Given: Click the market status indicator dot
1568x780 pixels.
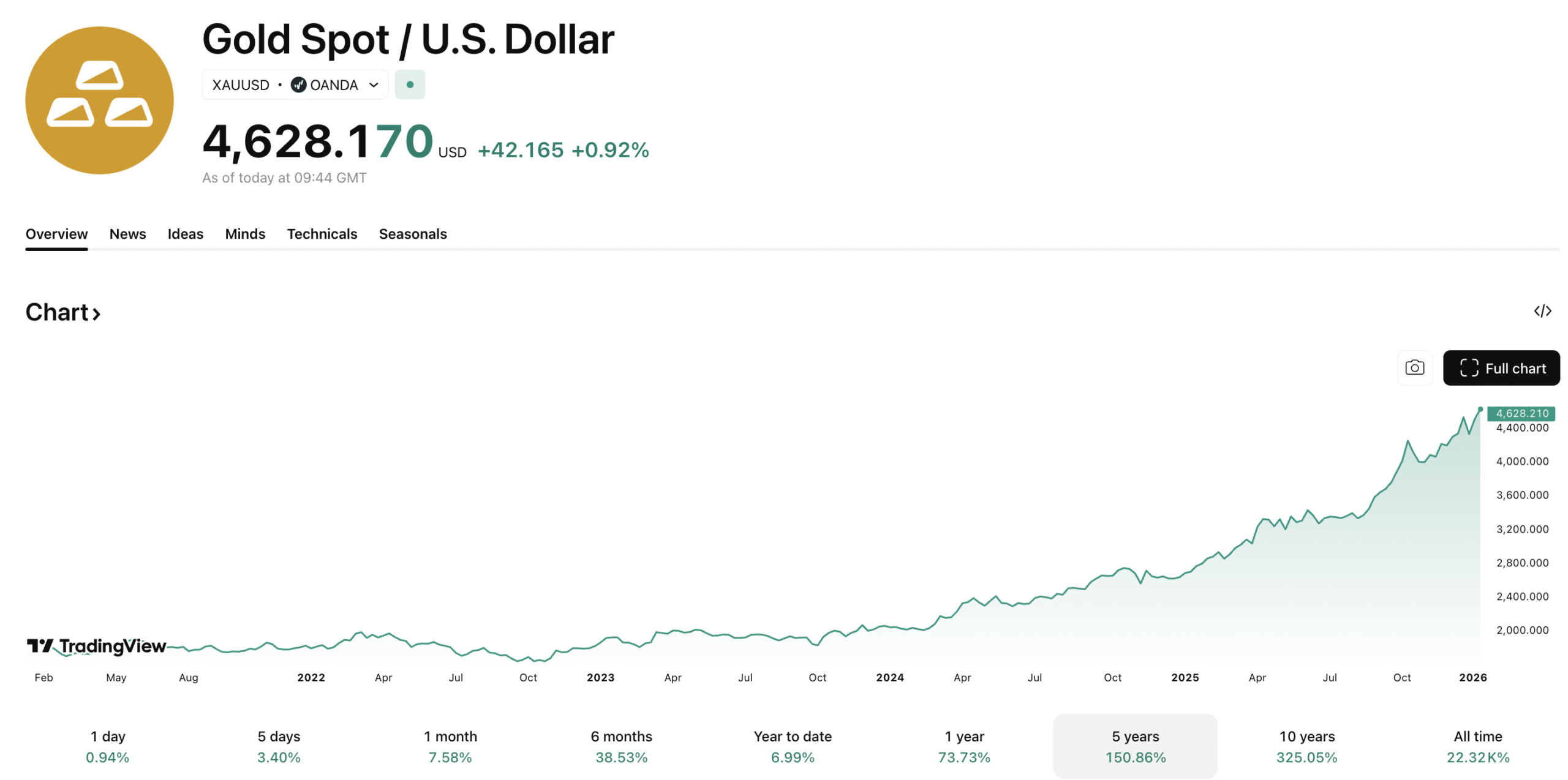Looking at the screenshot, I should point(410,84).
